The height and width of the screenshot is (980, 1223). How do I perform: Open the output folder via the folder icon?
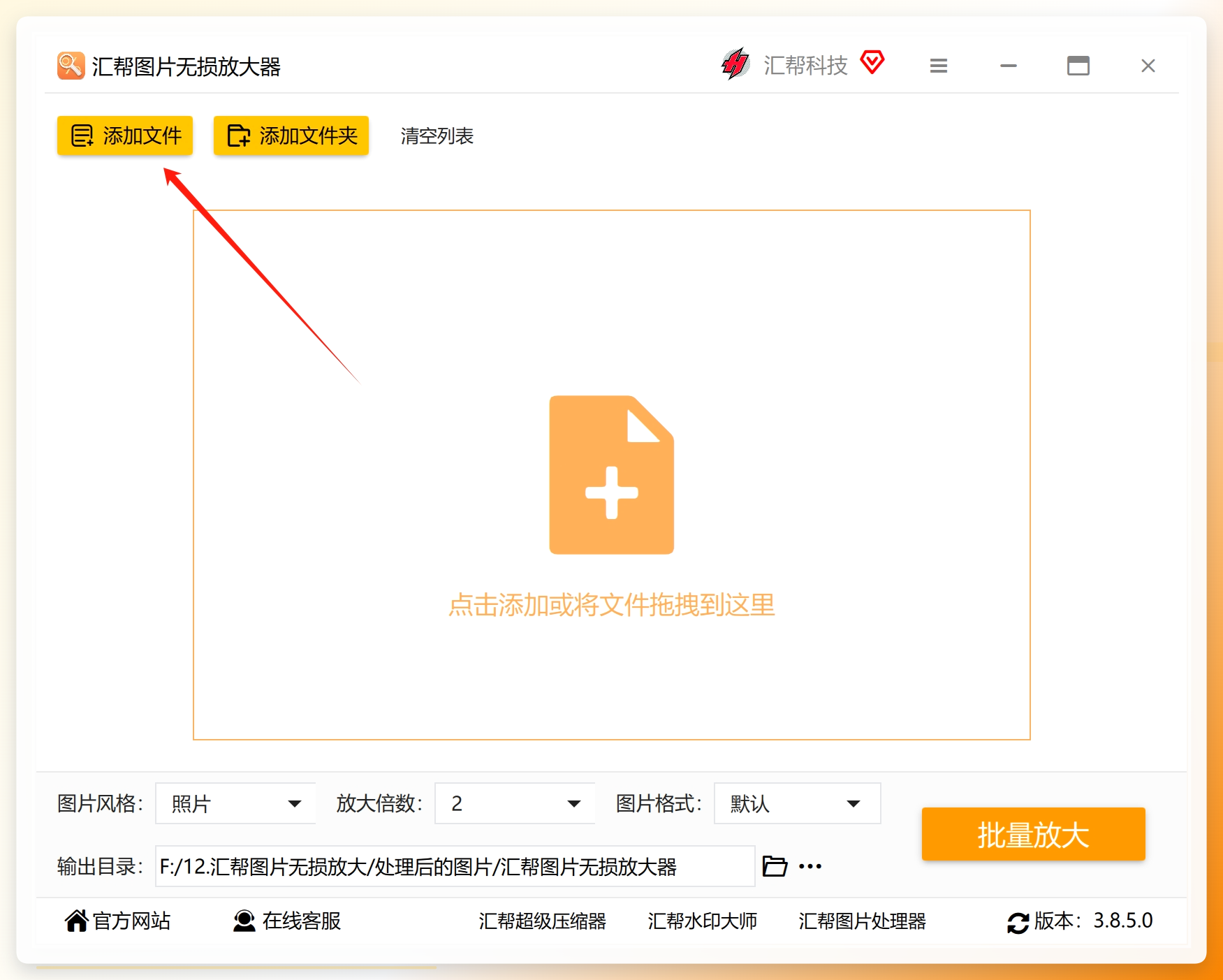775,866
